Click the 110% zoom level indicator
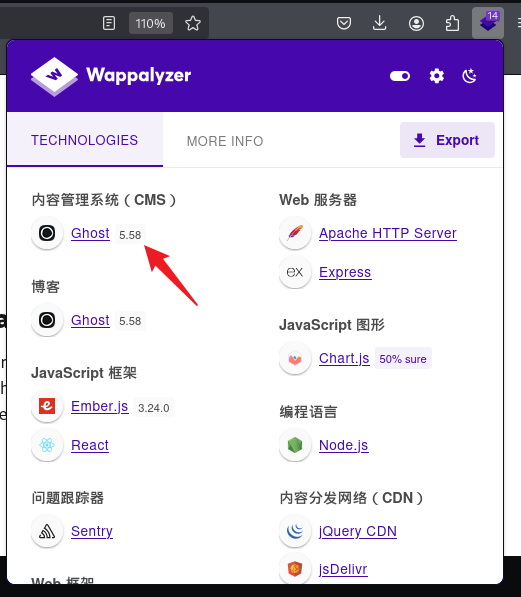 click(150, 23)
